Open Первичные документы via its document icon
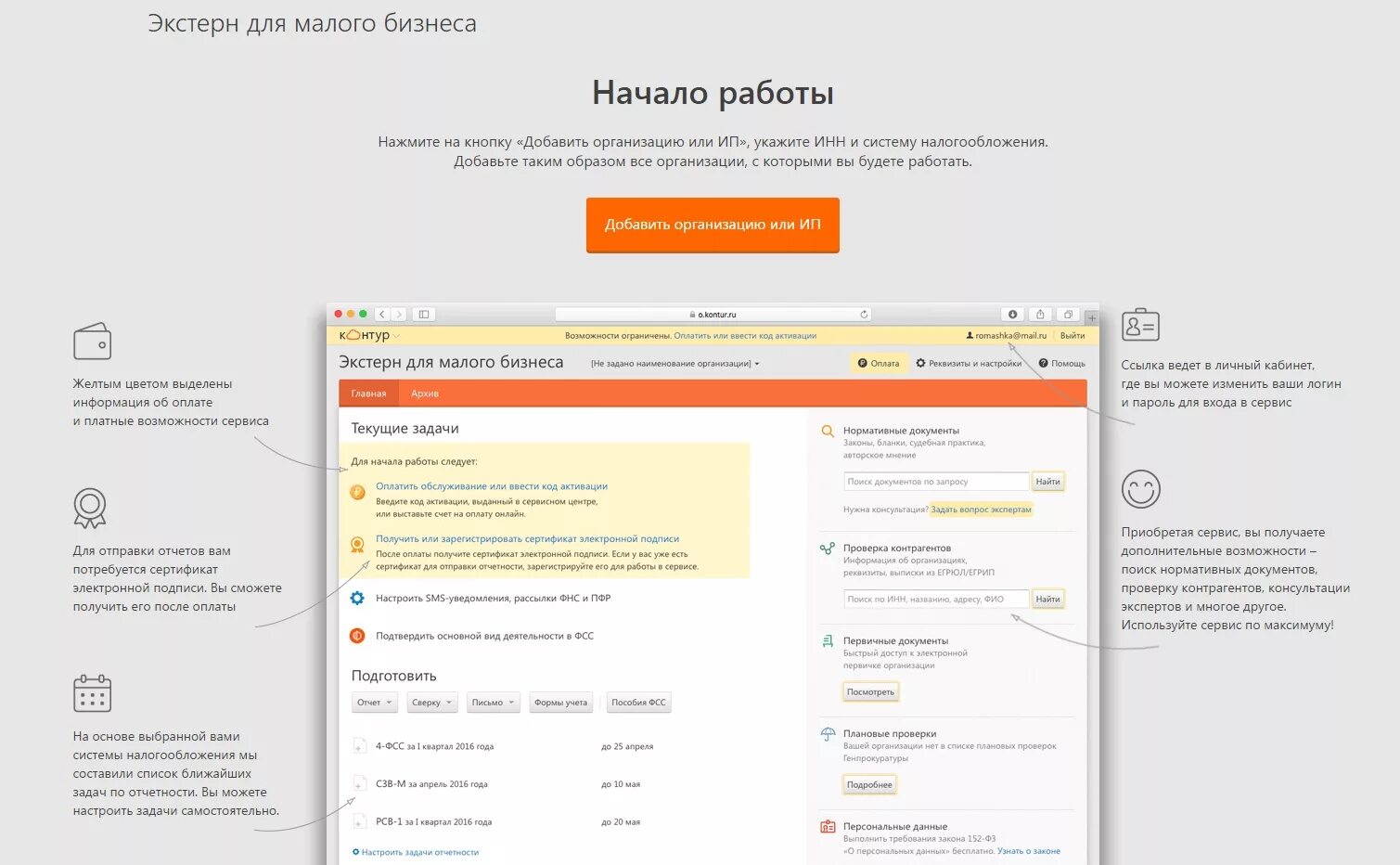This screenshot has height=865, width=1400. (x=827, y=640)
